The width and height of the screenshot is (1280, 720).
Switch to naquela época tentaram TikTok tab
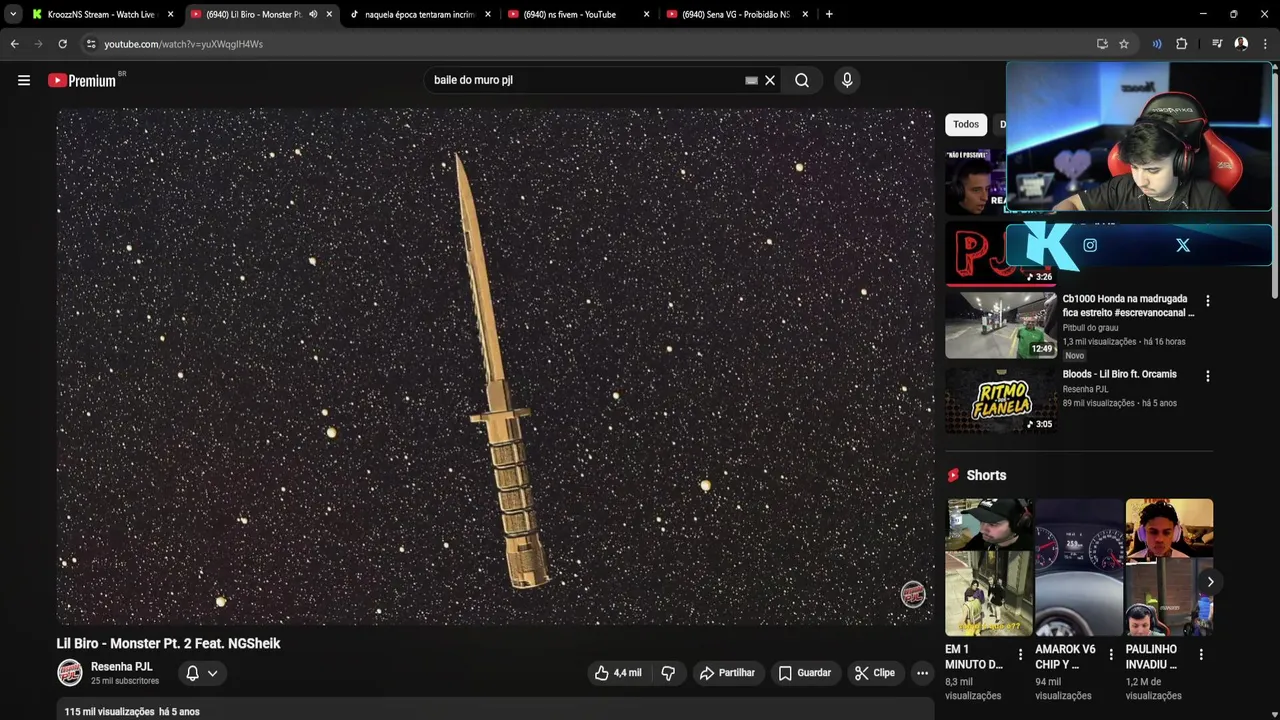[x=420, y=14]
